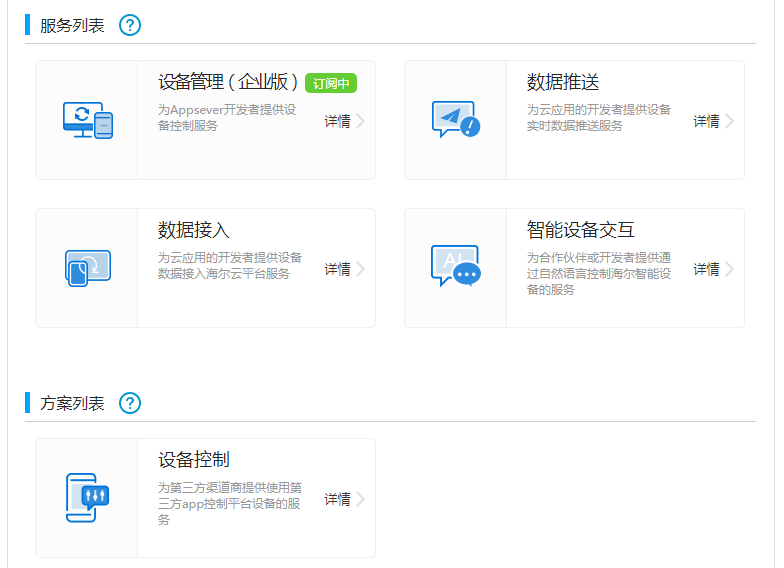784x568 pixels.
Task: Click the 智能设备交互 AI chat icon
Action: tap(455, 267)
